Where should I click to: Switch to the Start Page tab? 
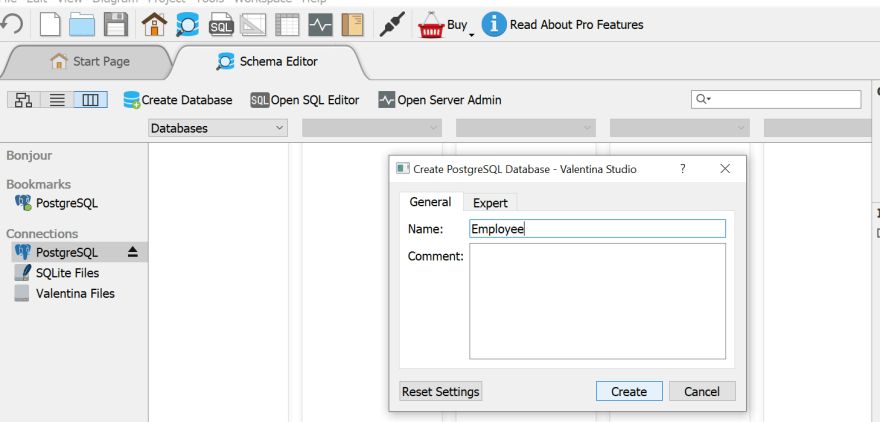pos(90,62)
